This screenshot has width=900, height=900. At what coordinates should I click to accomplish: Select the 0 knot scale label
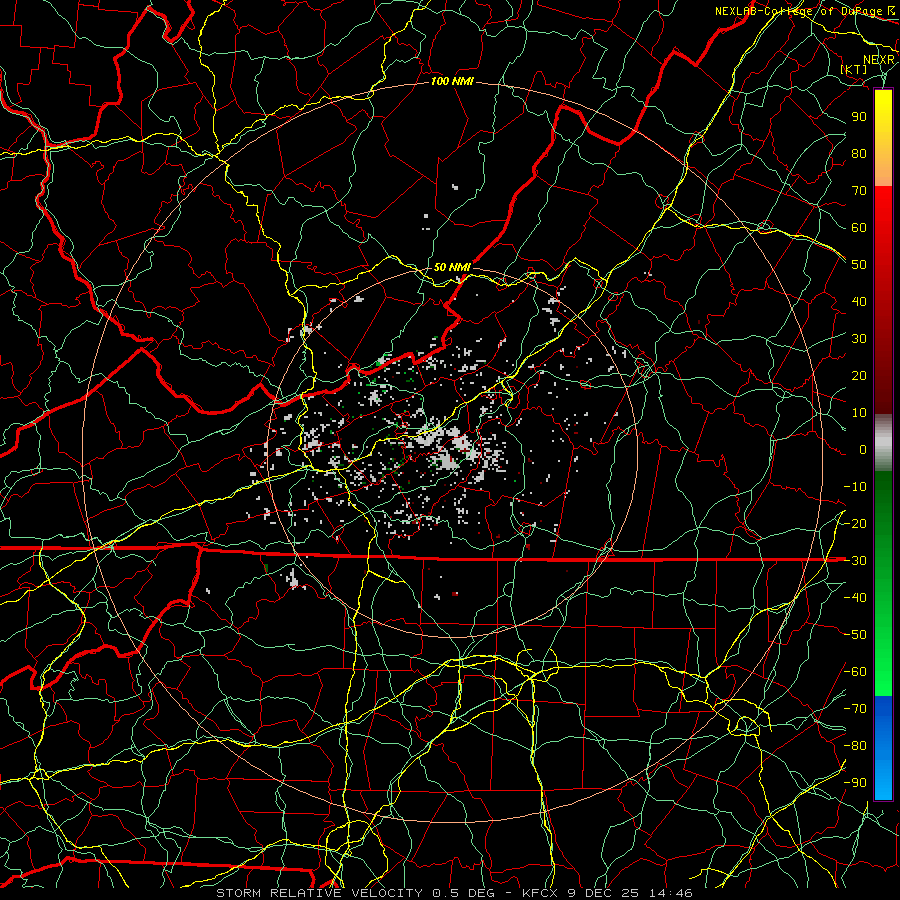863,449
